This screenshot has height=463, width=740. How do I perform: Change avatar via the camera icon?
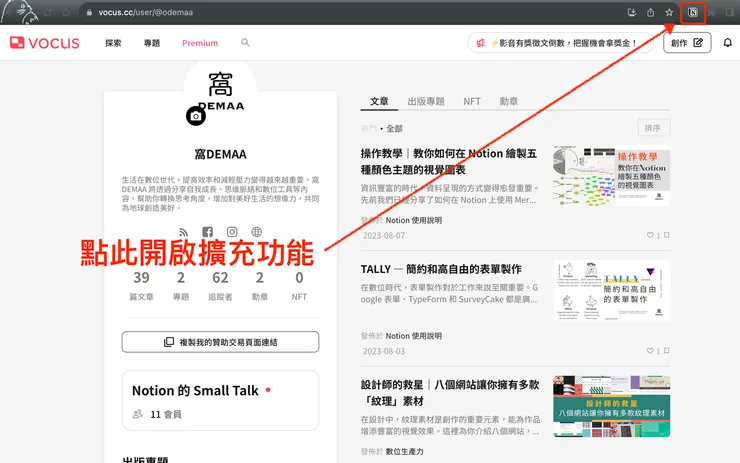(x=196, y=116)
